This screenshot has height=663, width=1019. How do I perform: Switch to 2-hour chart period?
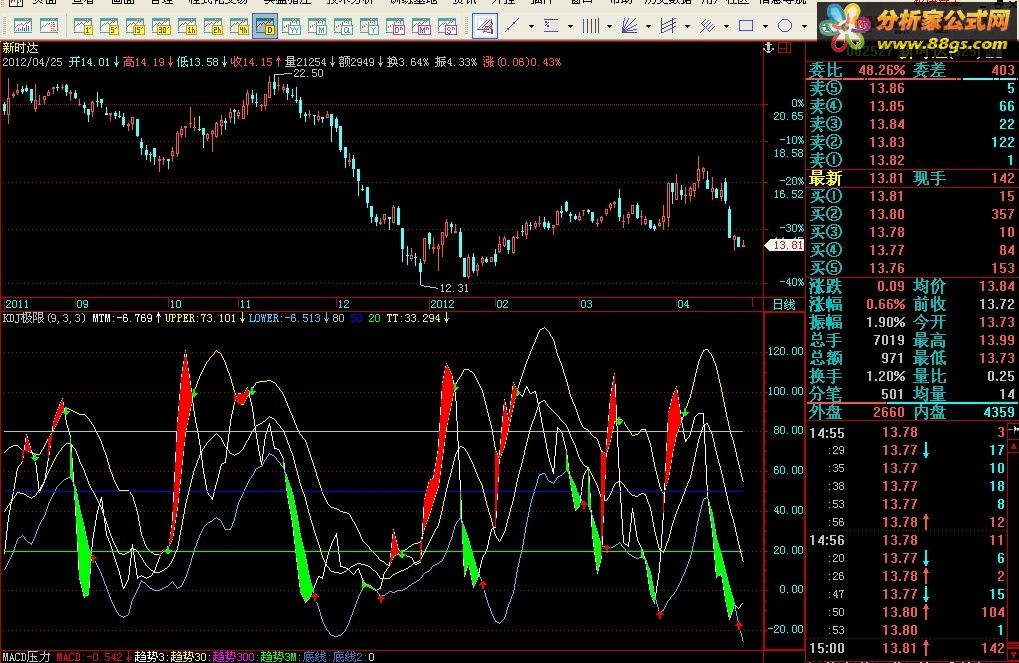point(213,26)
